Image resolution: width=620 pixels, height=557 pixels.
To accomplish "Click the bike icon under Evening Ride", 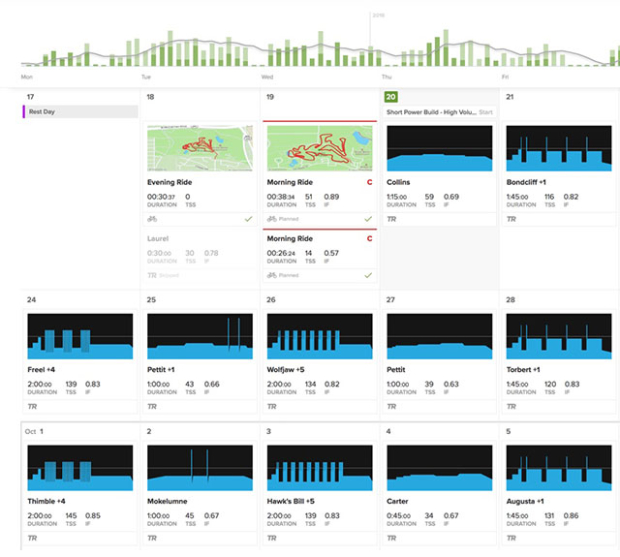I will pos(152,218).
